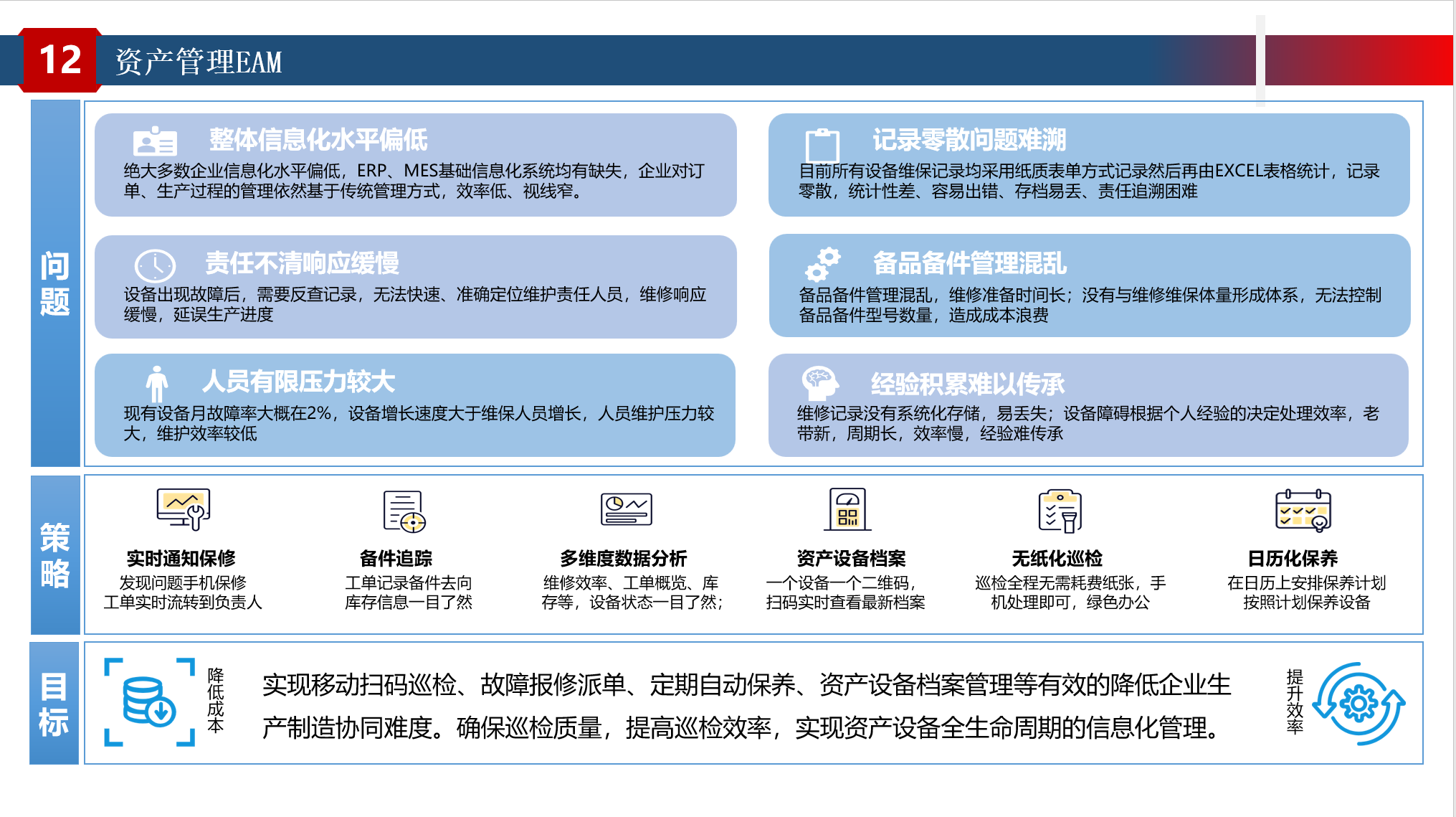Click the chart screen icon above 多维度数据分析
The image size is (1456, 817).
[626, 509]
